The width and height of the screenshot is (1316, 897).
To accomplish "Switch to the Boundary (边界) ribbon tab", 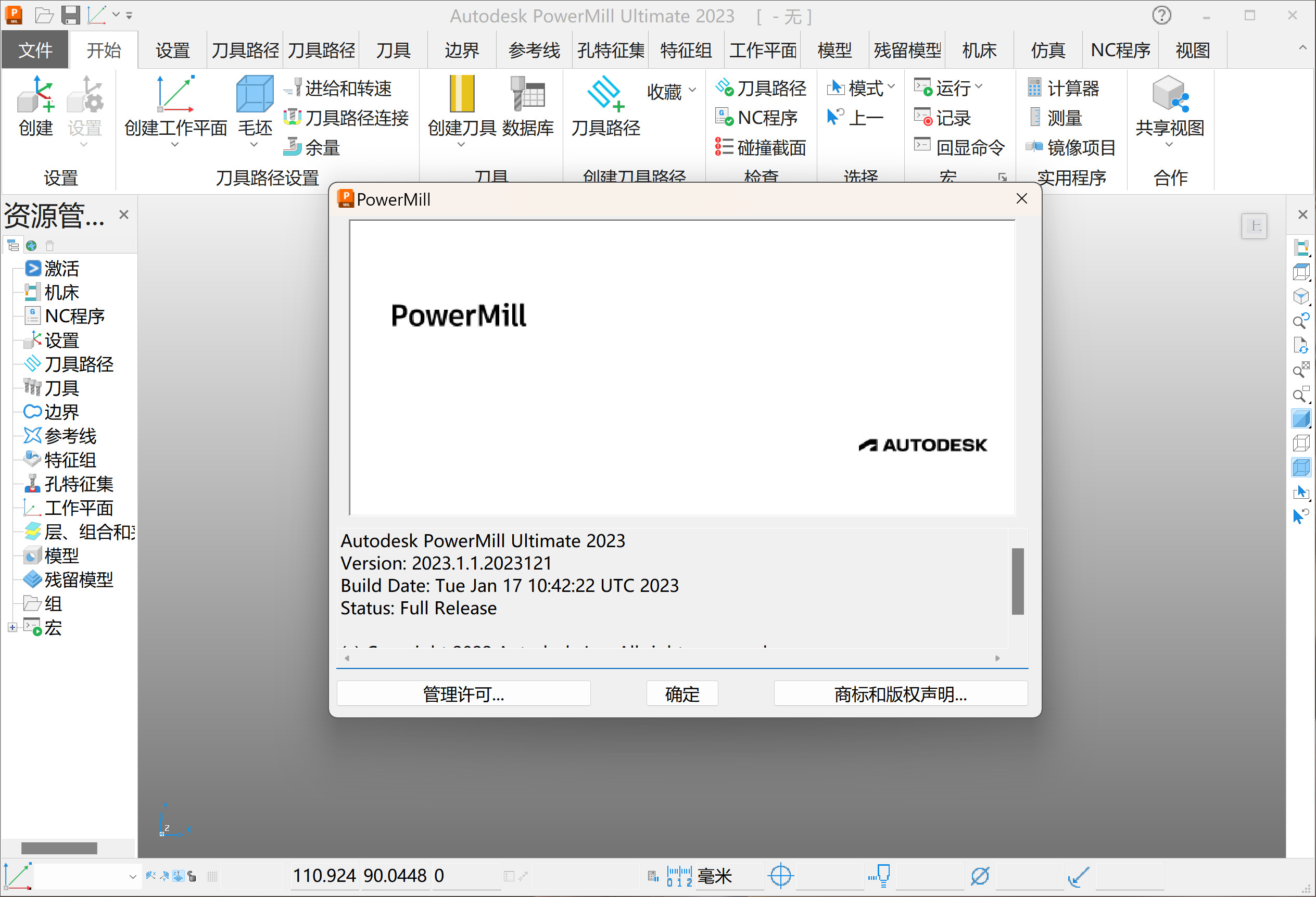I will pos(462,50).
